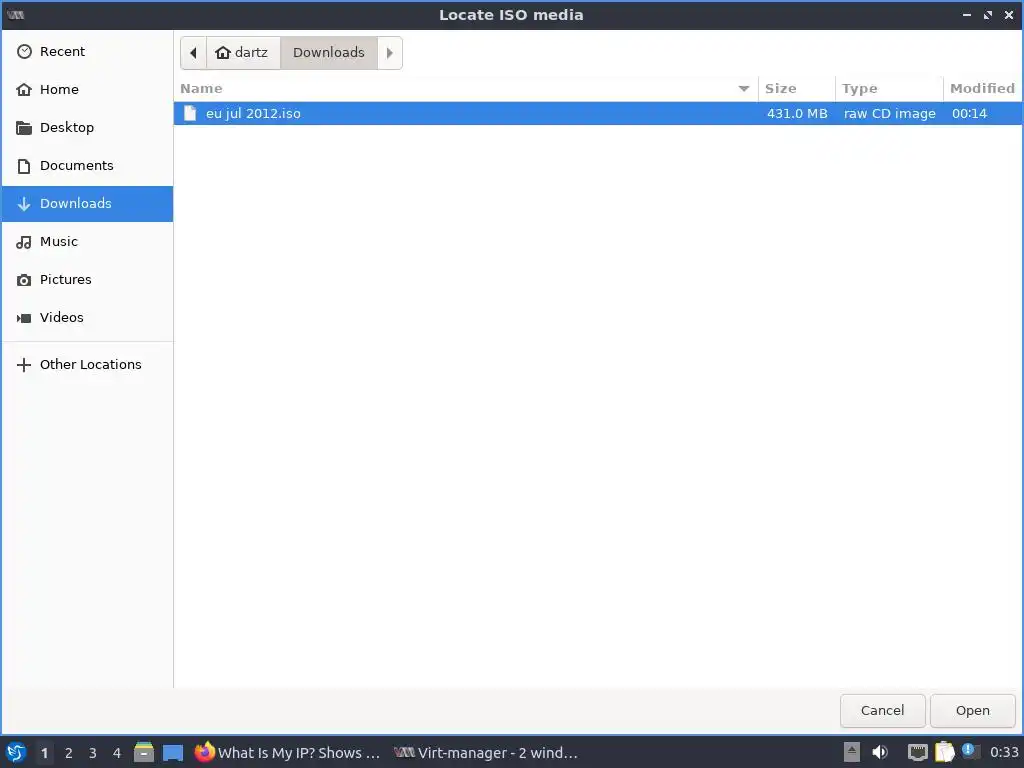Image resolution: width=1024 pixels, height=768 pixels.
Task: Select the Desktop folder in the sidebar
Action: pos(87,127)
